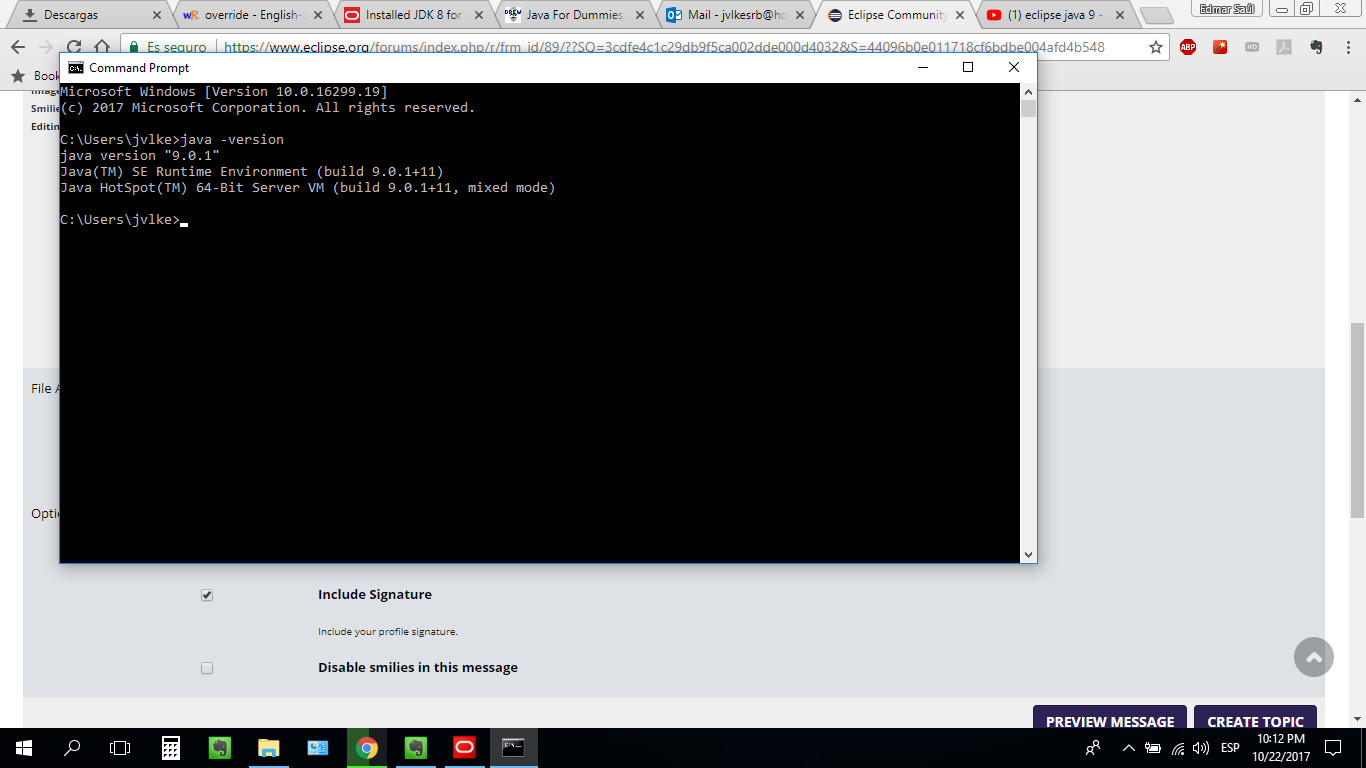Image resolution: width=1366 pixels, height=768 pixels.
Task: Click the Evernote Web Clipper extension icon
Action: (x=1316, y=47)
